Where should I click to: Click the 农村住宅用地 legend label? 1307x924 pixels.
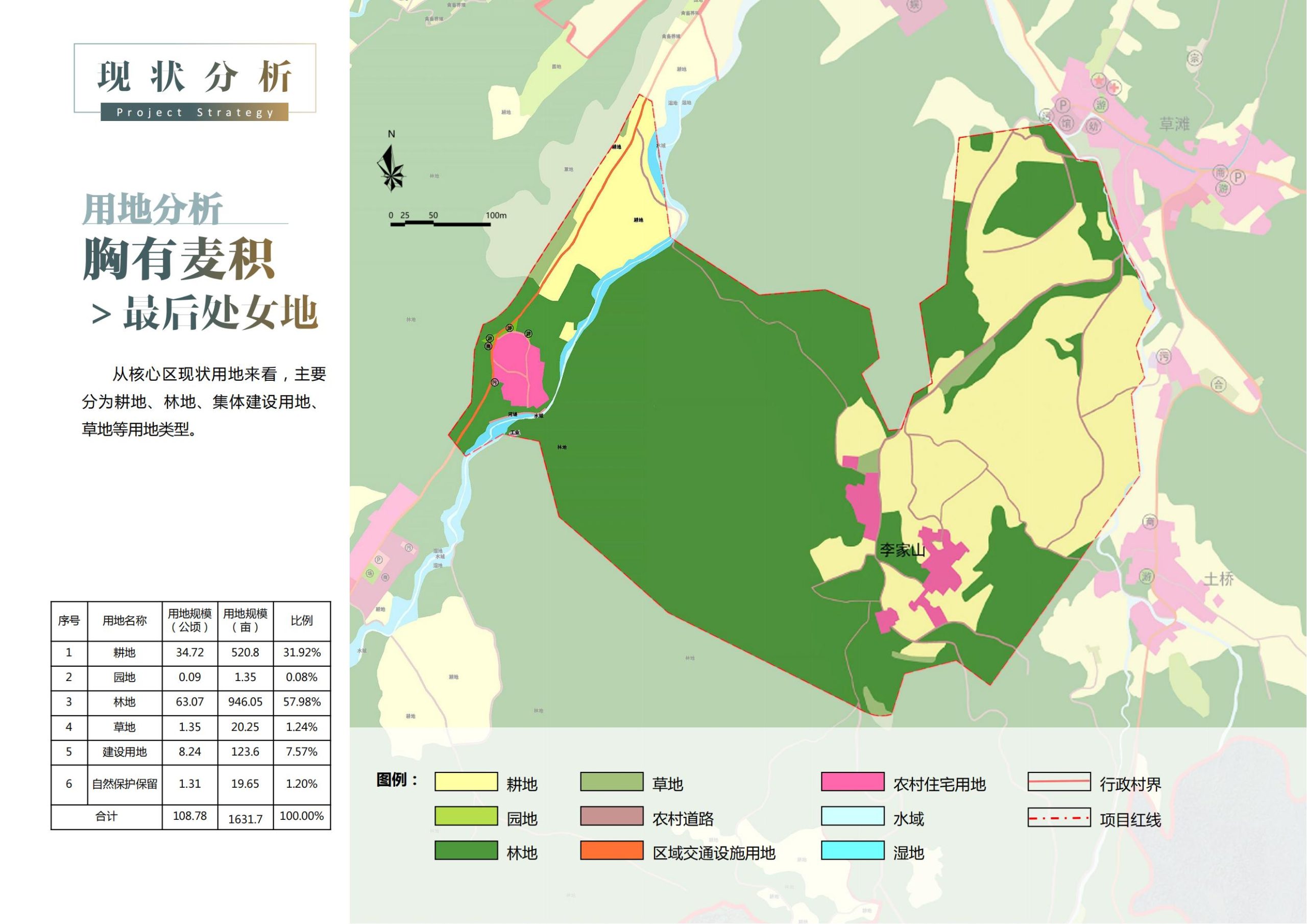pyautogui.click(x=939, y=785)
